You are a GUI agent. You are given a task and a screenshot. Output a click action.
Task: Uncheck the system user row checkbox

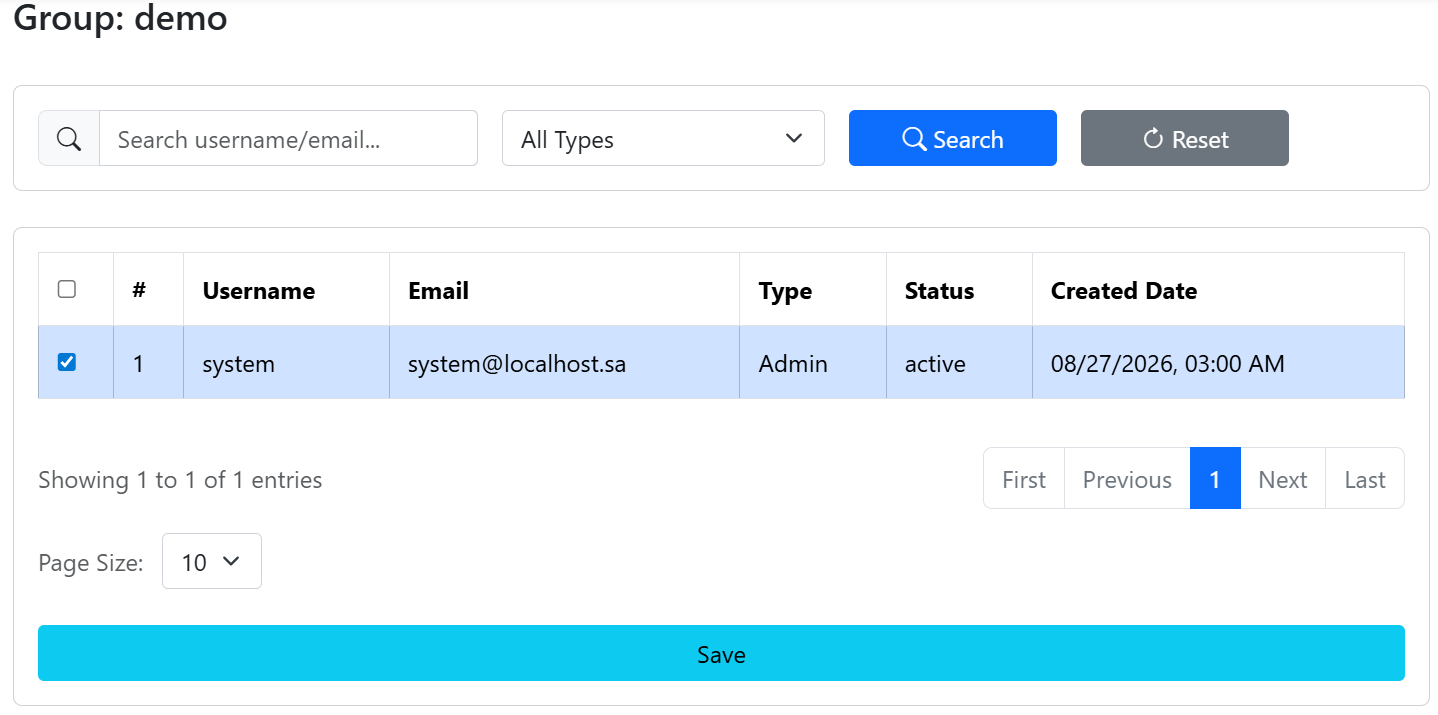[x=67, y=363]
